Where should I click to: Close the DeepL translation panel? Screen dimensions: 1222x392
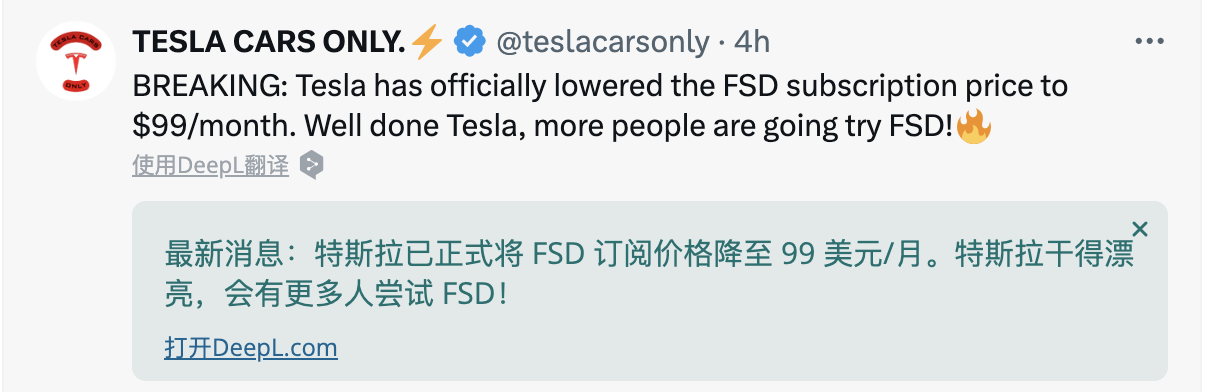(x=1140, y=229)
